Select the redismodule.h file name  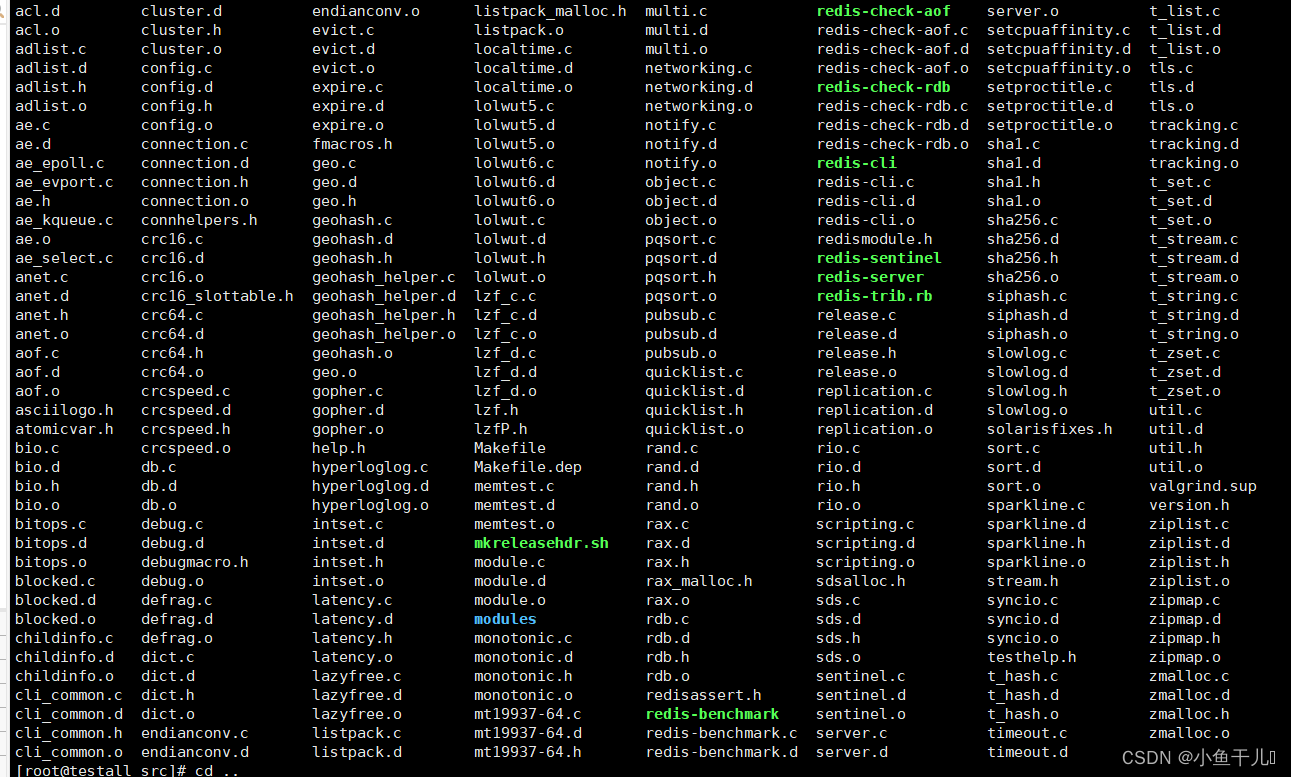pos(874,239)
